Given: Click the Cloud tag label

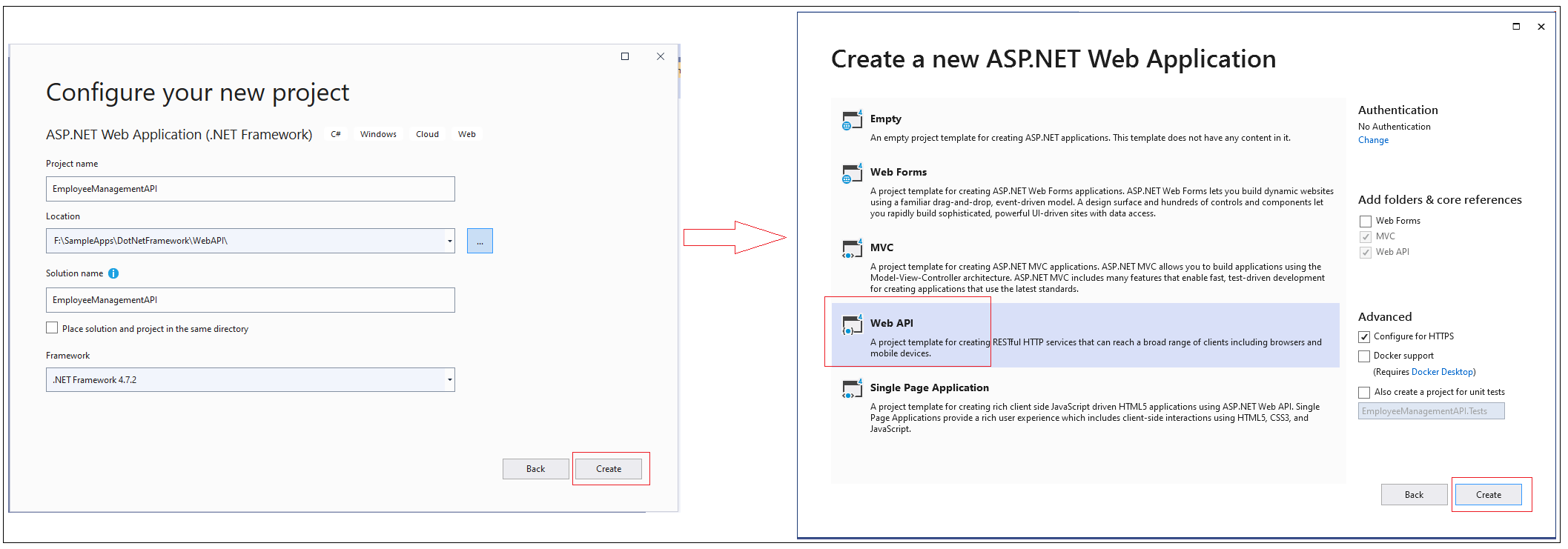Looking at the screenshot, I should 427,134.
